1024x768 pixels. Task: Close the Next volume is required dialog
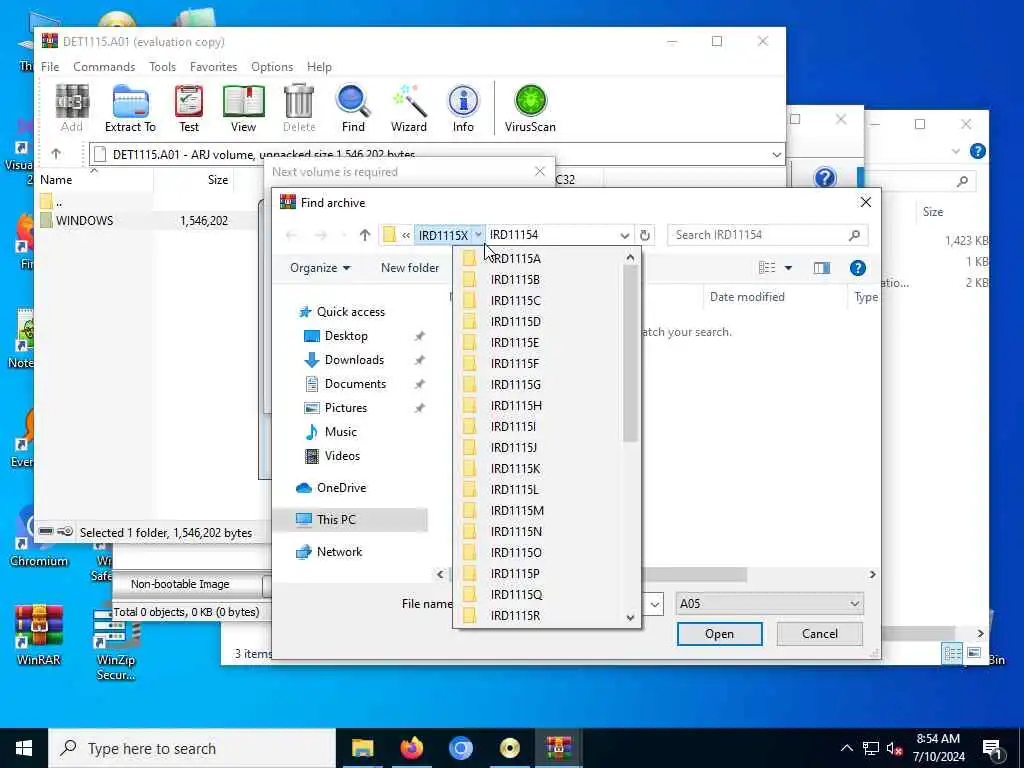[x=539, y=171]
